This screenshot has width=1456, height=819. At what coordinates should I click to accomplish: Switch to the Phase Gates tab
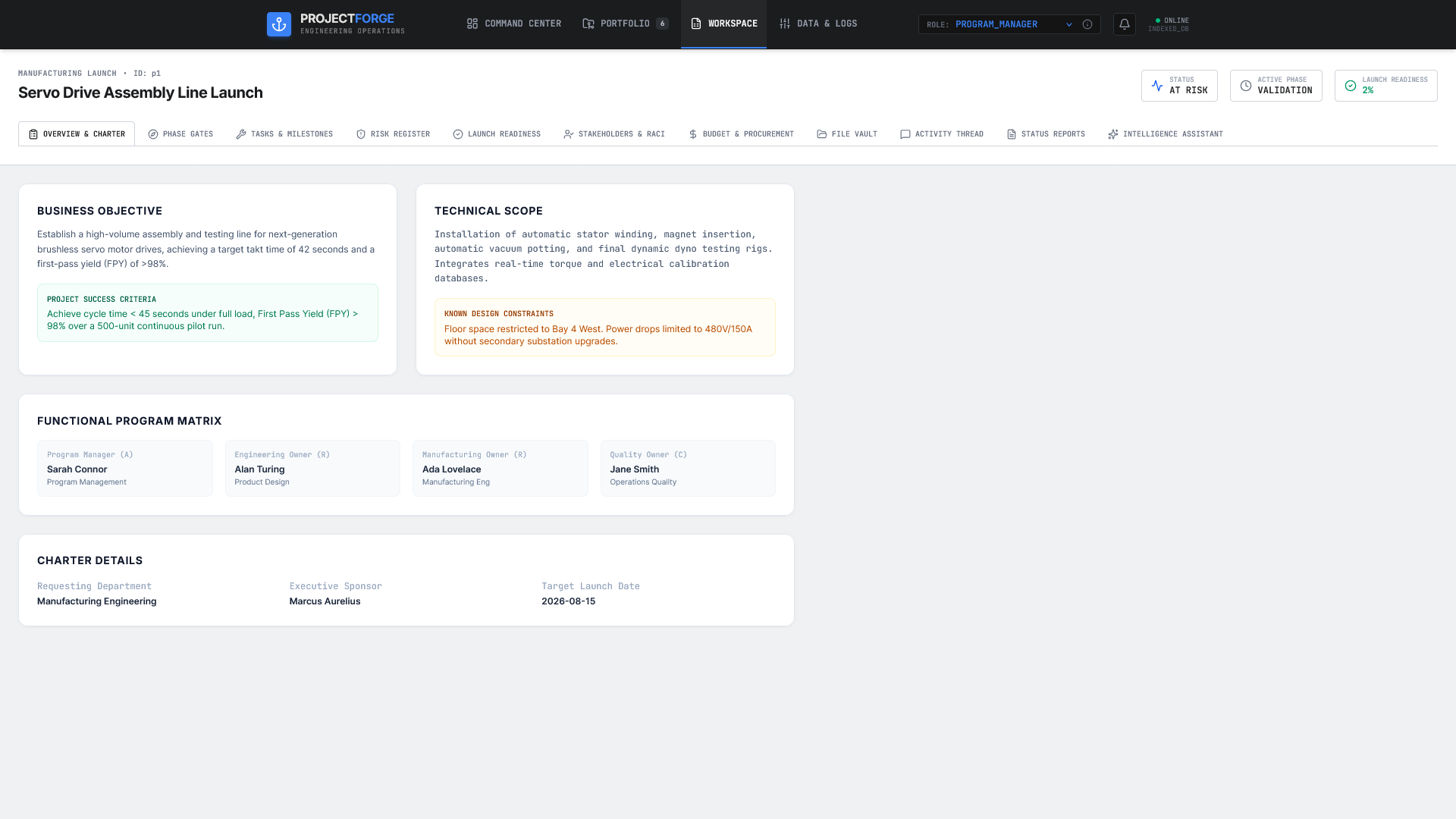tap(180, 134)
